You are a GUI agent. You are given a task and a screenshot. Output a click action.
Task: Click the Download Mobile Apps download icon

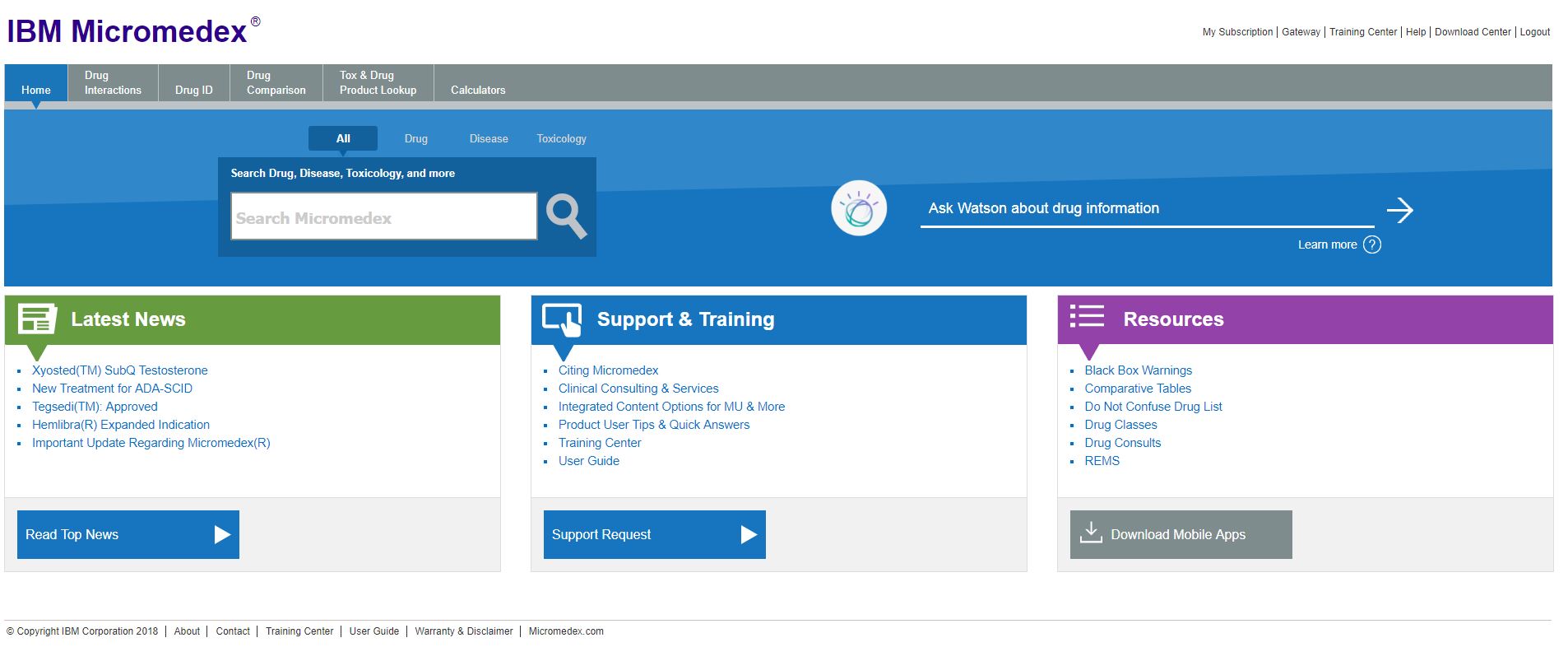click(1091, 533)
